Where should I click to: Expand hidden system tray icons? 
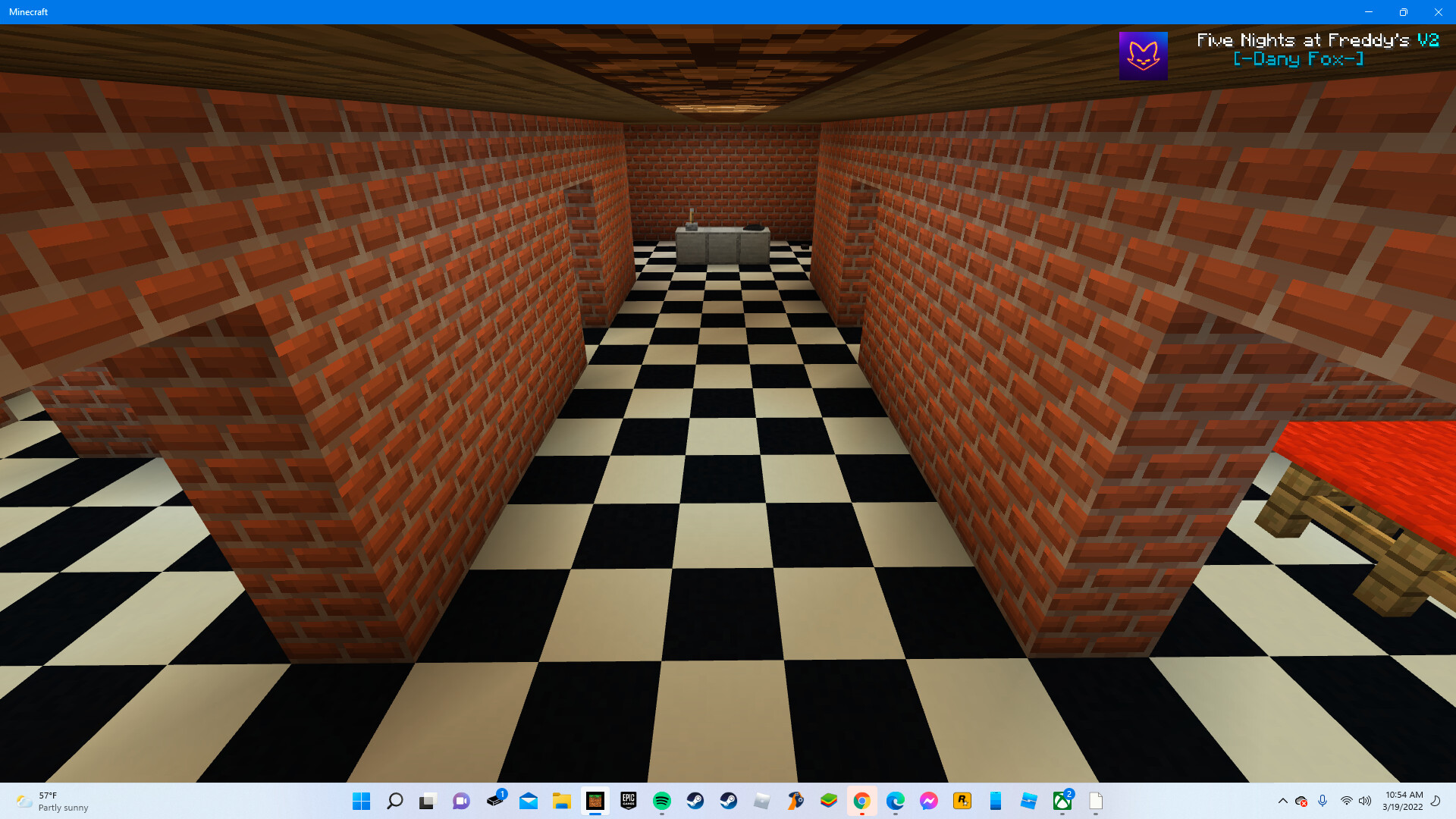[x=1282, y=801]
